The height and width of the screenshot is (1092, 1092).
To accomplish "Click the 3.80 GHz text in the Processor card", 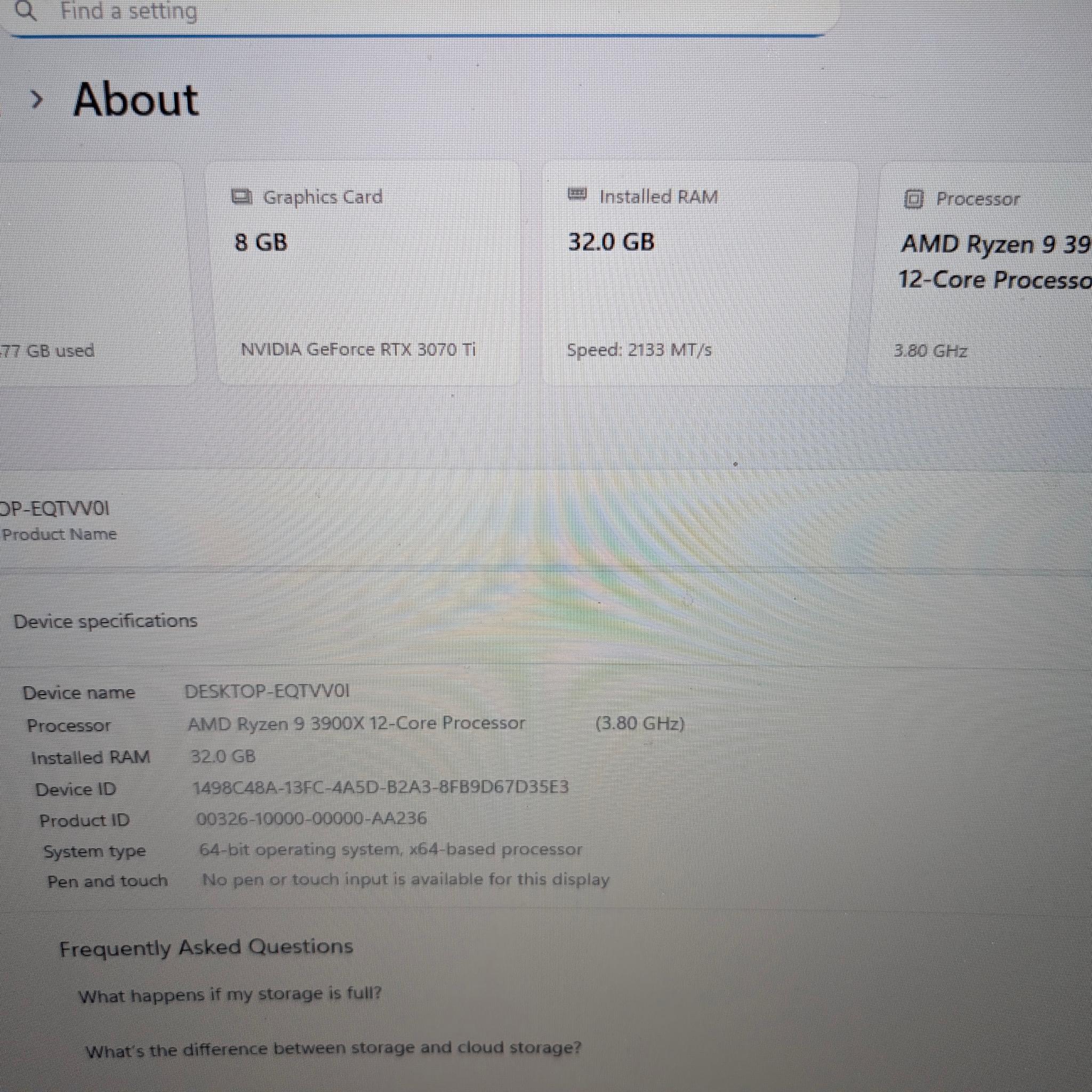I will click(930, 351).
